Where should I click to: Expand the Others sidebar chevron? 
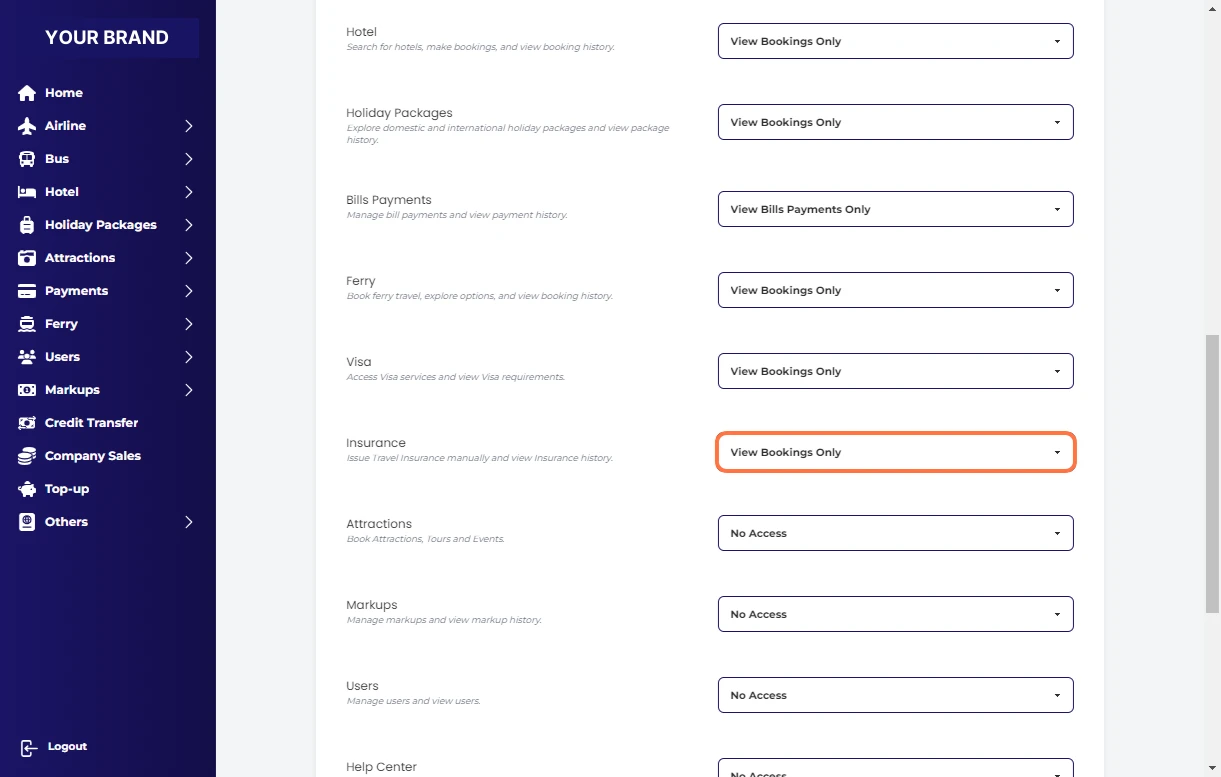[x=188, y=522]
